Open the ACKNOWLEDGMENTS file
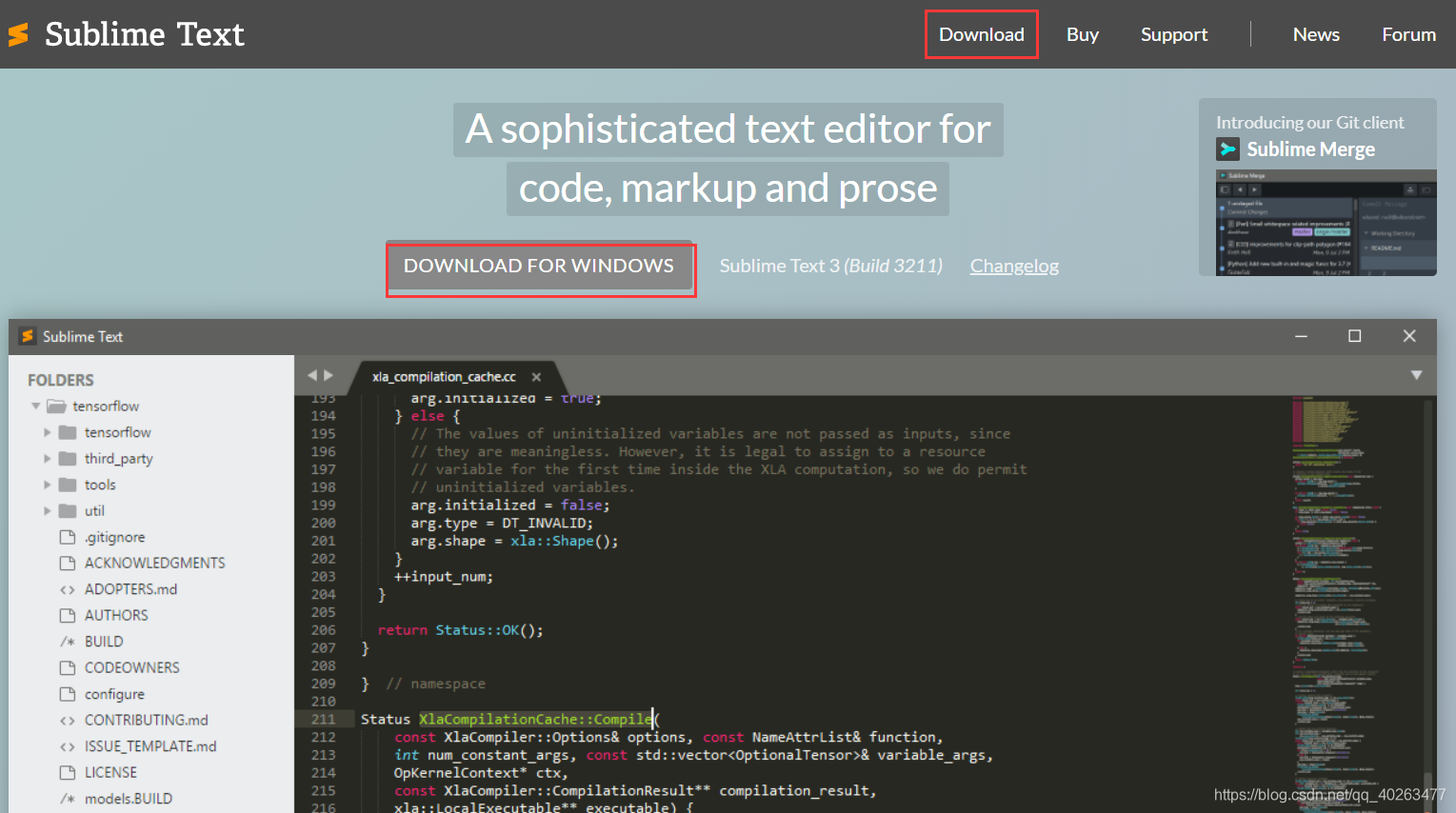The height and width of the screenshot is (813, 1456). pos(154,564)
